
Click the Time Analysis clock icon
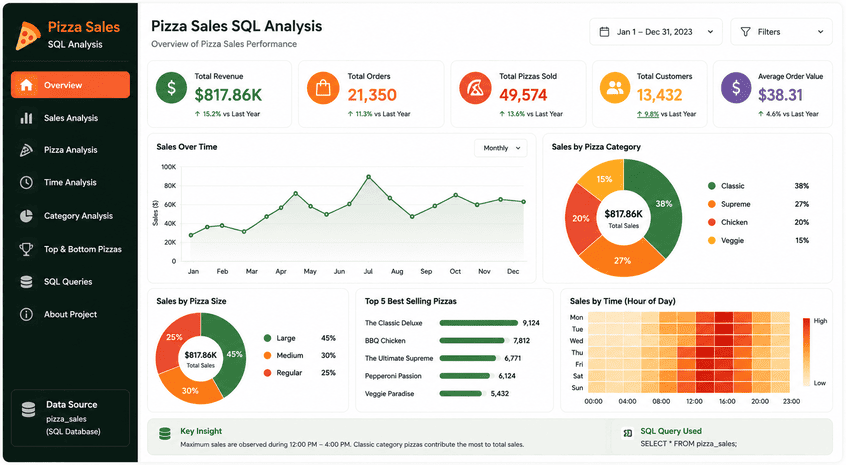26,182
